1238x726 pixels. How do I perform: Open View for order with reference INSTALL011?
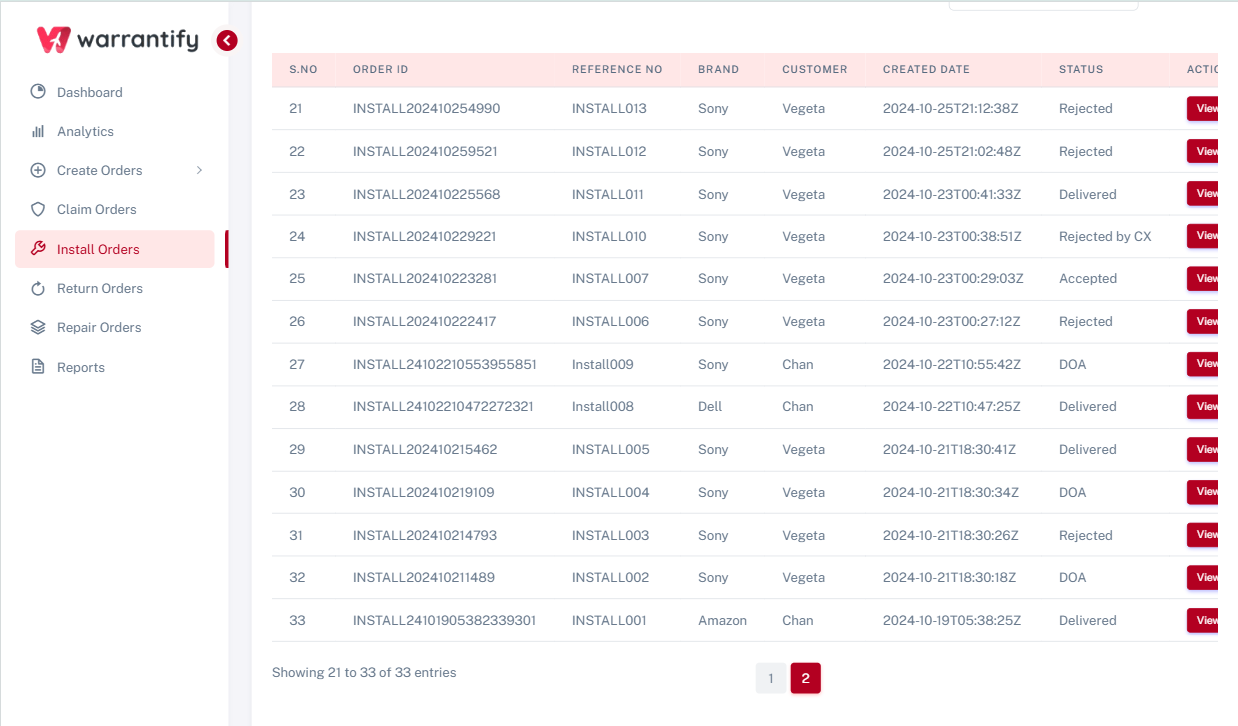(x=1203, y=194)
